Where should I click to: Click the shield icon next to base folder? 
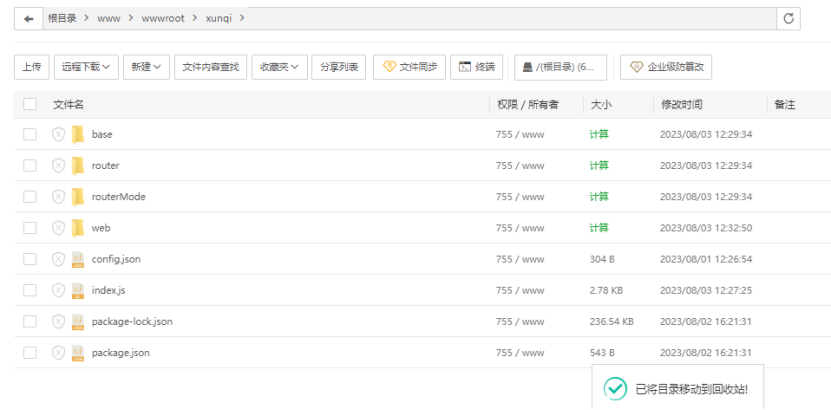point(58,134)
